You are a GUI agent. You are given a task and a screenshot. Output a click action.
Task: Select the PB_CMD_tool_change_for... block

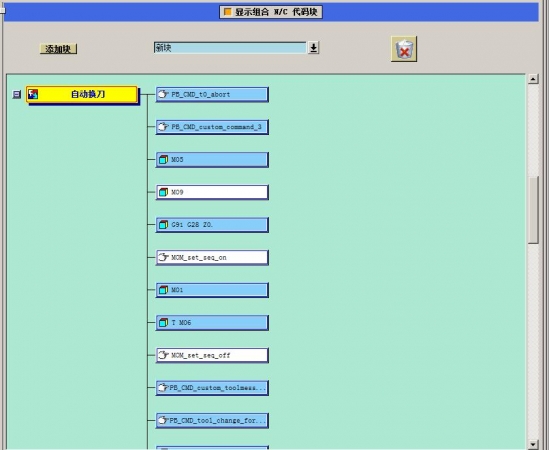tap(212, 420)
